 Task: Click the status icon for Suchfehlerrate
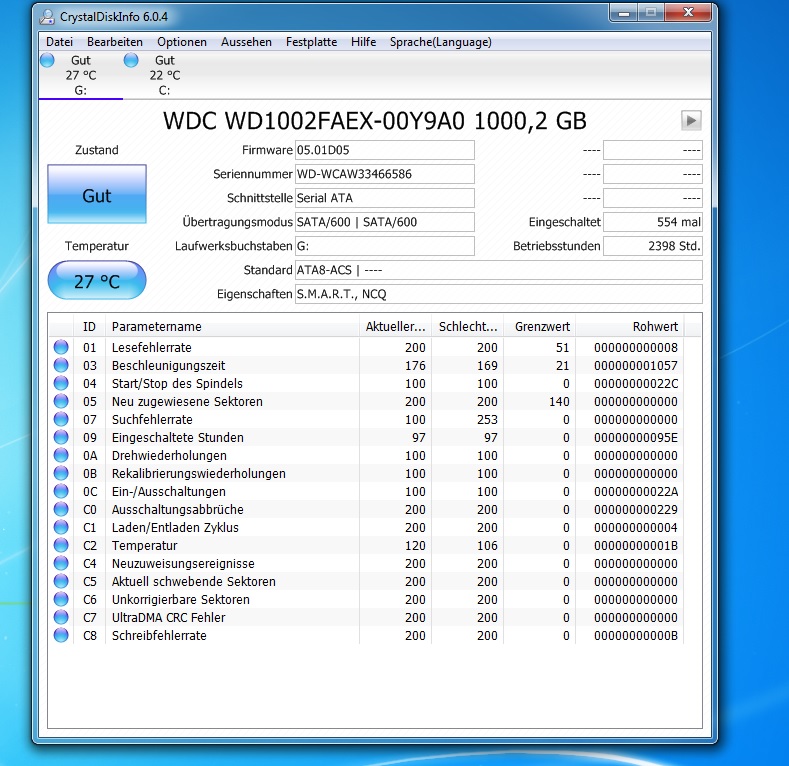click(x=61, y=420)
